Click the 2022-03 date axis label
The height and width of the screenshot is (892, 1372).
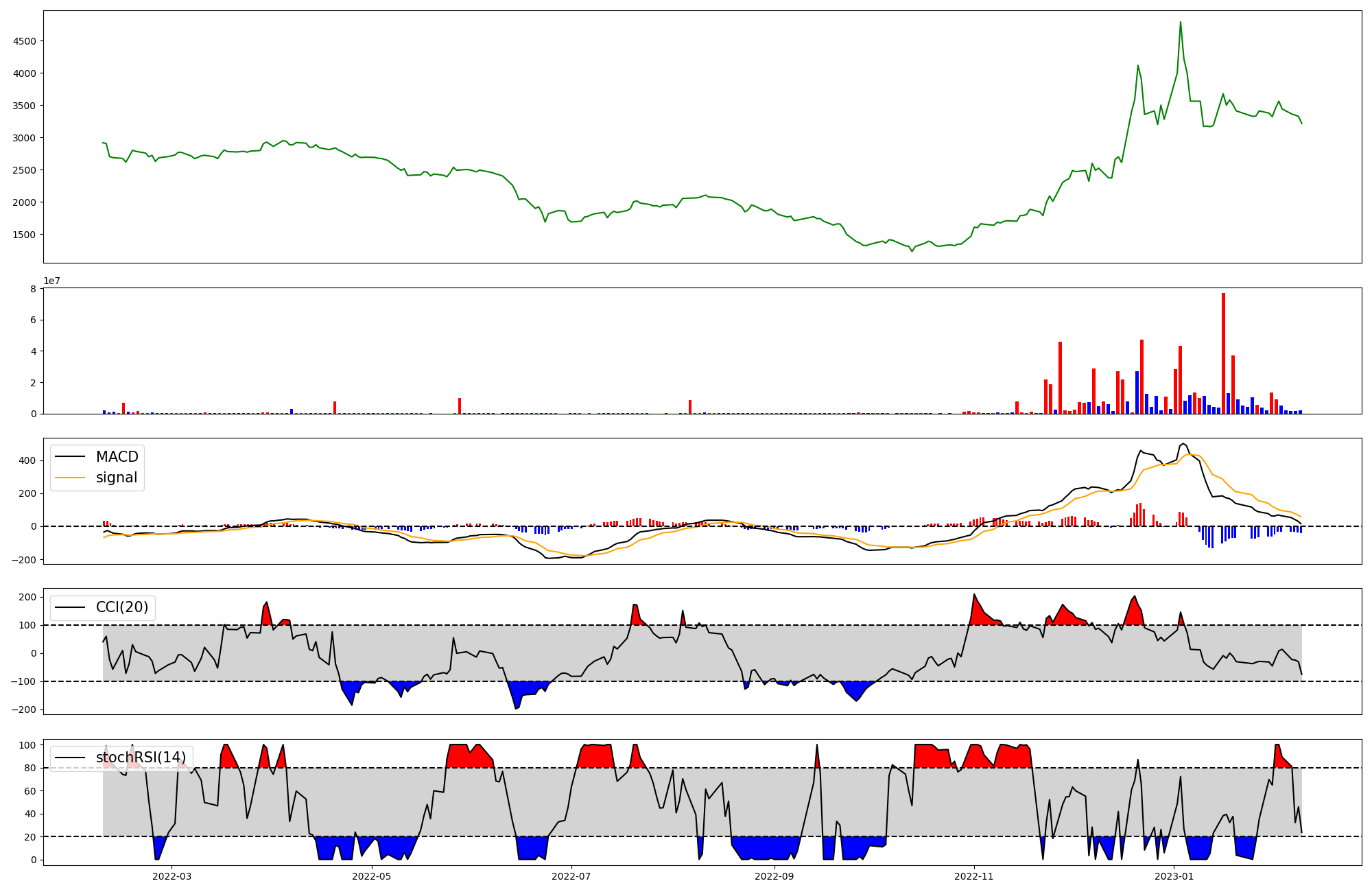[x=171, y=876]
